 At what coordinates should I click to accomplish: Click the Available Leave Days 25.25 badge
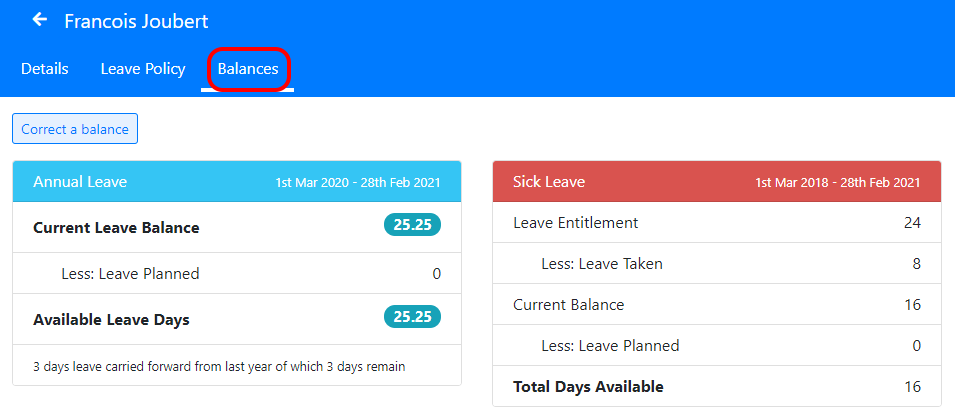[x=412, y=317]
